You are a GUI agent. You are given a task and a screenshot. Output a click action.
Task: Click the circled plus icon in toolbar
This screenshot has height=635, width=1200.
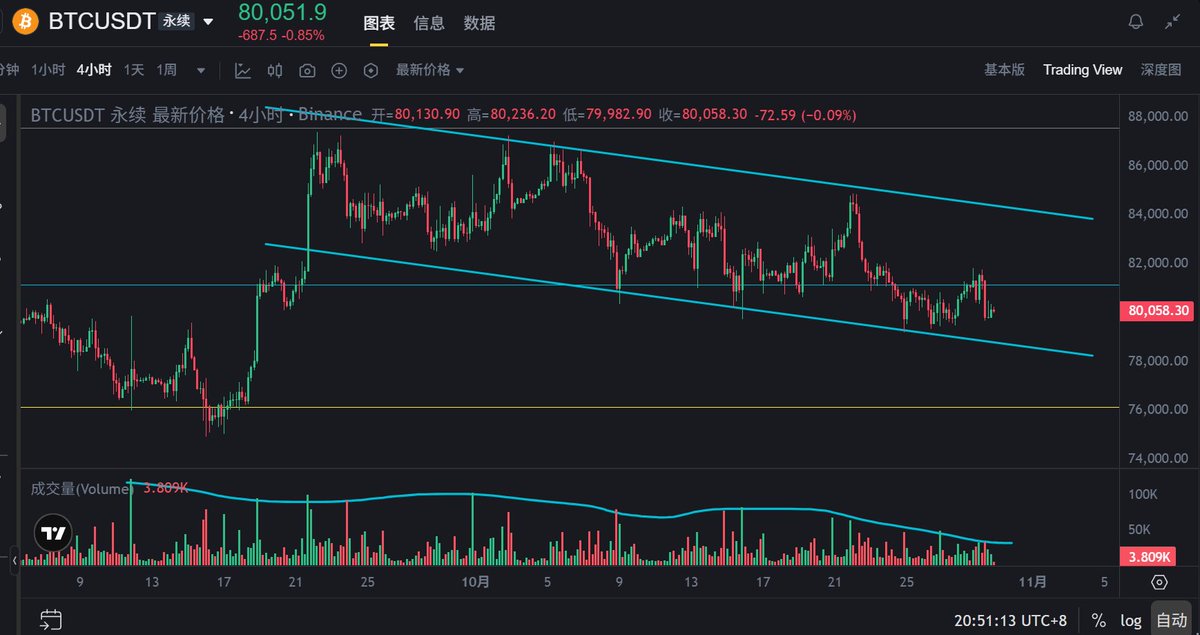tap(339, 70)
